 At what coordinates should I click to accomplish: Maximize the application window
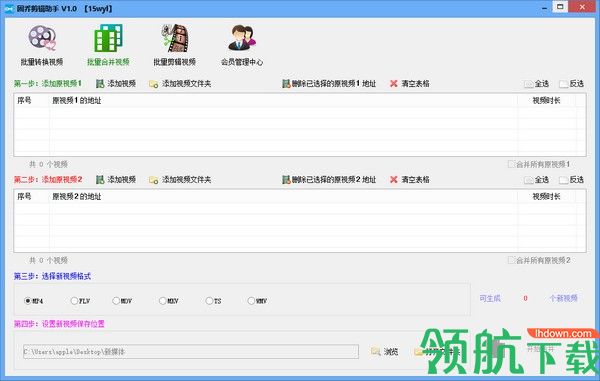[561, 7]
